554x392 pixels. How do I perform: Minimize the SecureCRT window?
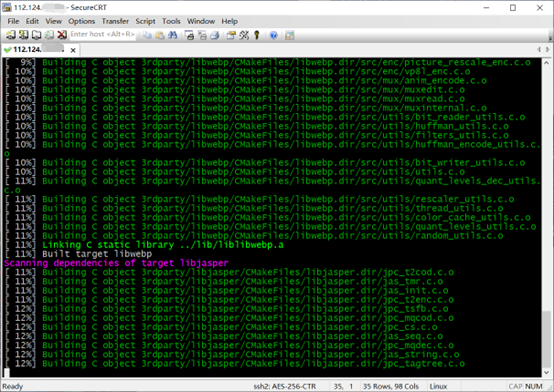click(x=487, y=7)
